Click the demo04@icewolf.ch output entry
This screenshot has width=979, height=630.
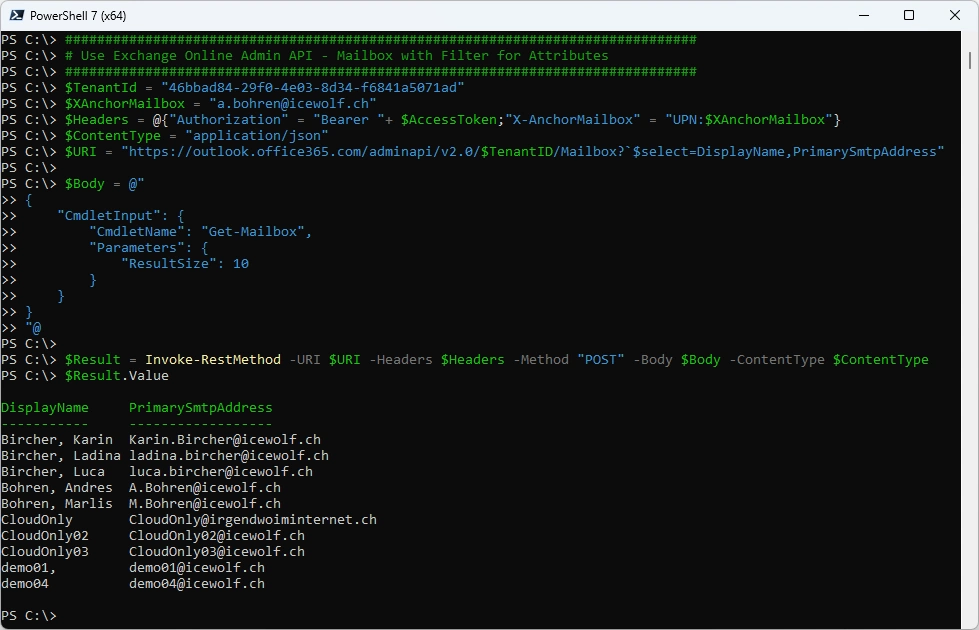[x=196, y=584]
